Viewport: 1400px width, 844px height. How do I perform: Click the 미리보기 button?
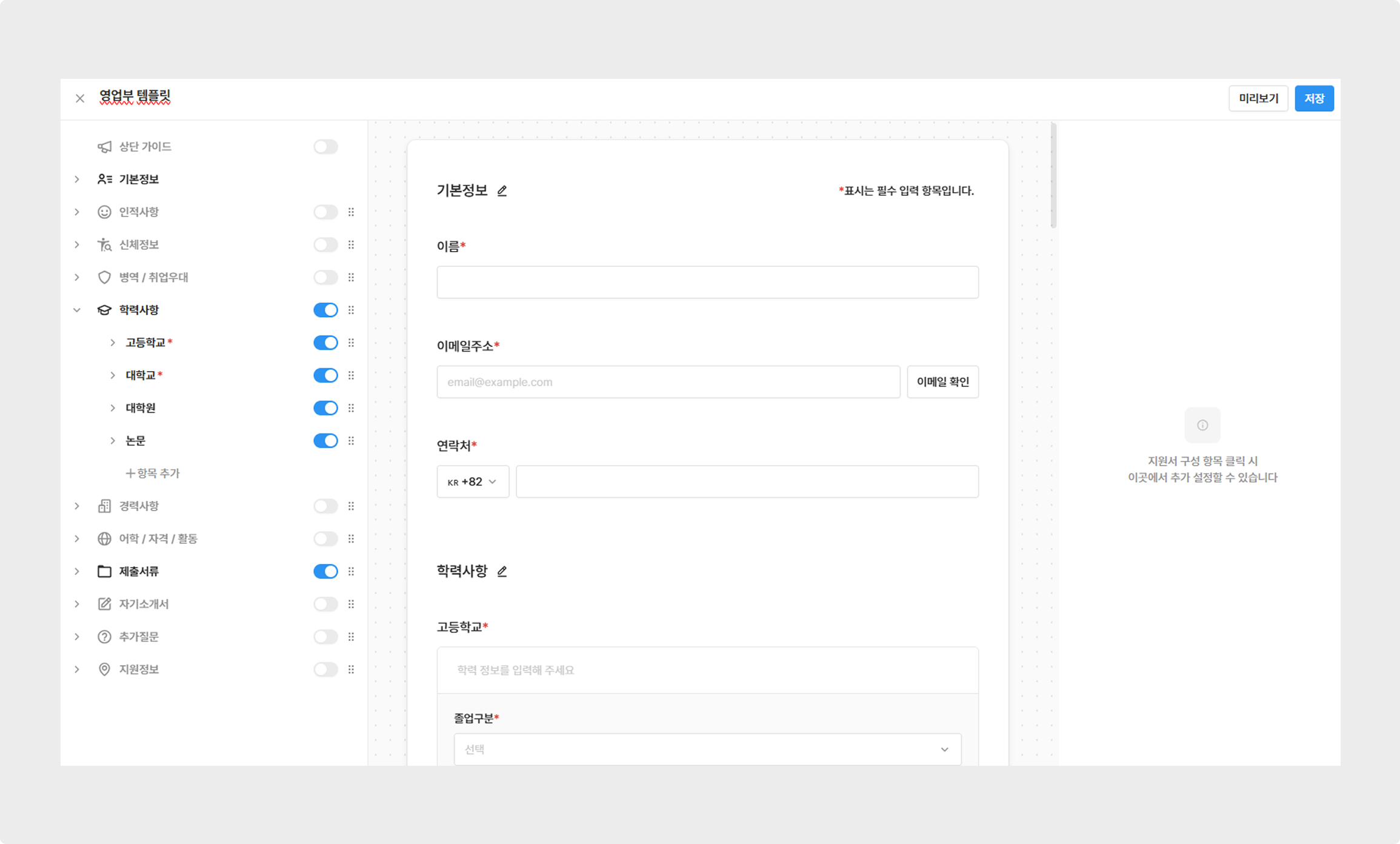(x=1258, y=99)
